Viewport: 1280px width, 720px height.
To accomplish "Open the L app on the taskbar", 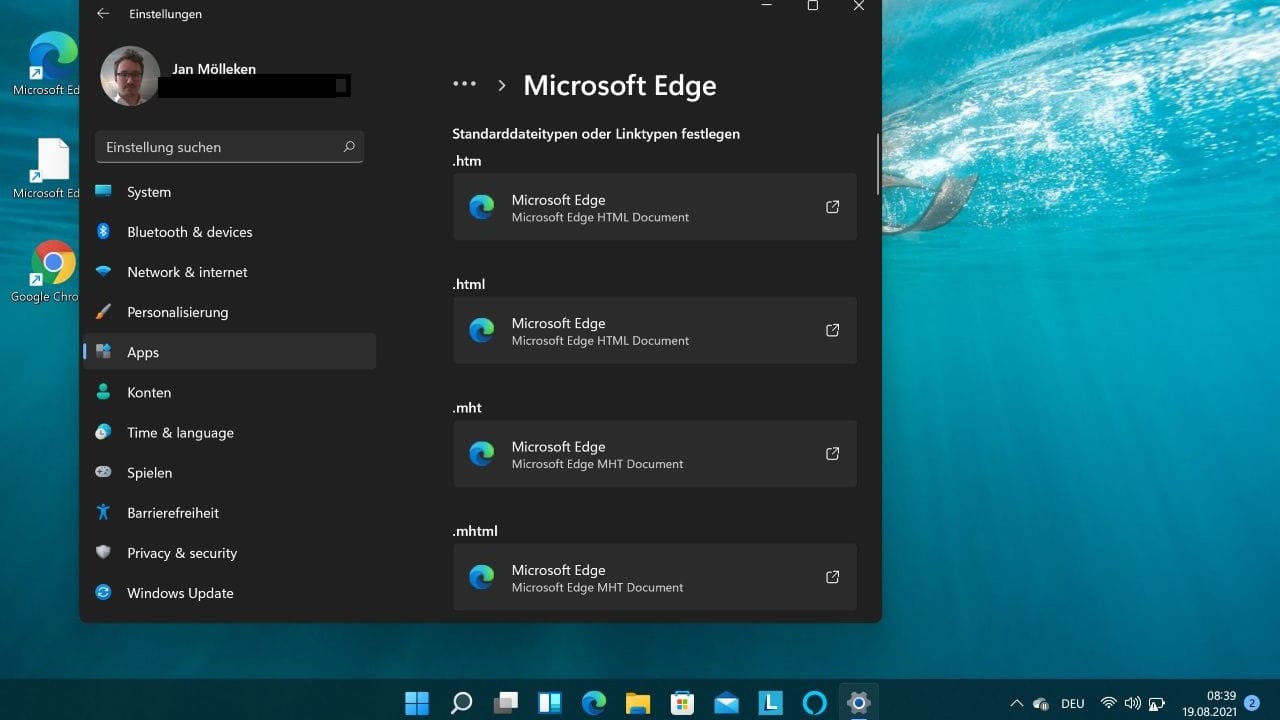I will tap(770, 703).
